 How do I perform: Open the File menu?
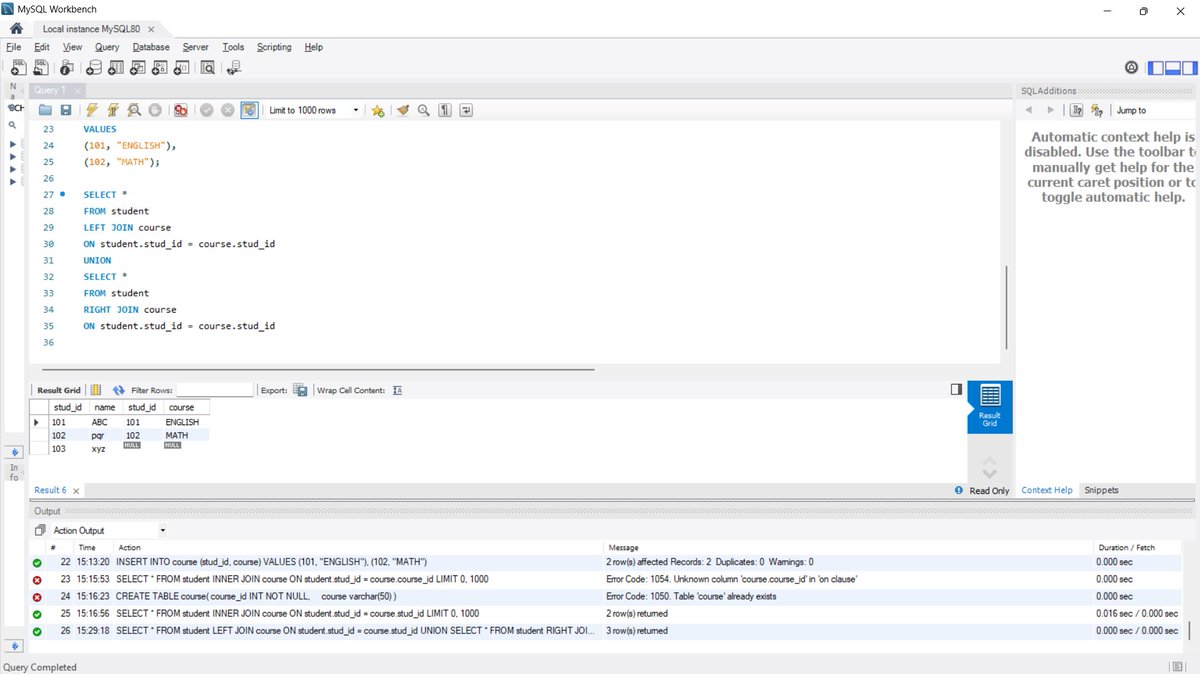pos(13,47)
